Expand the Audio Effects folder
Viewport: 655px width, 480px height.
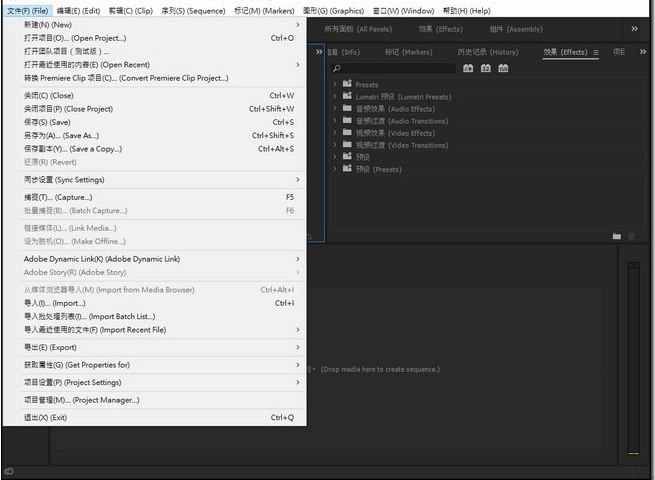[x=335, y=109]
